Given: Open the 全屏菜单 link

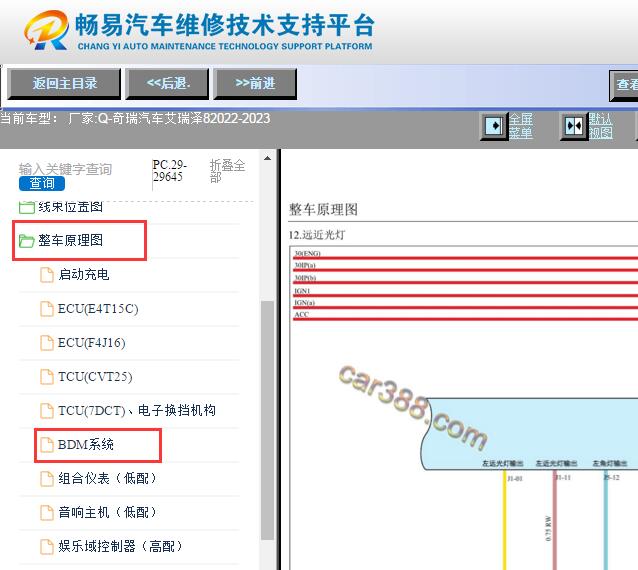Looking at the screenshot, I should pyautogui.click(x=520, y=126).
